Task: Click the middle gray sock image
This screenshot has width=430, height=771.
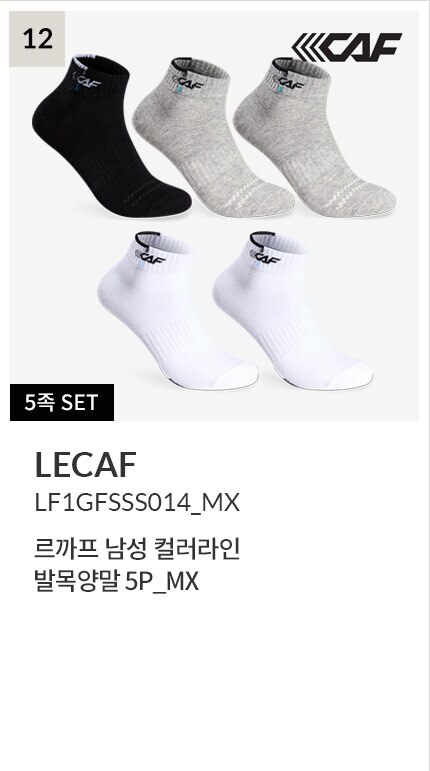Action: click(212, 138)
